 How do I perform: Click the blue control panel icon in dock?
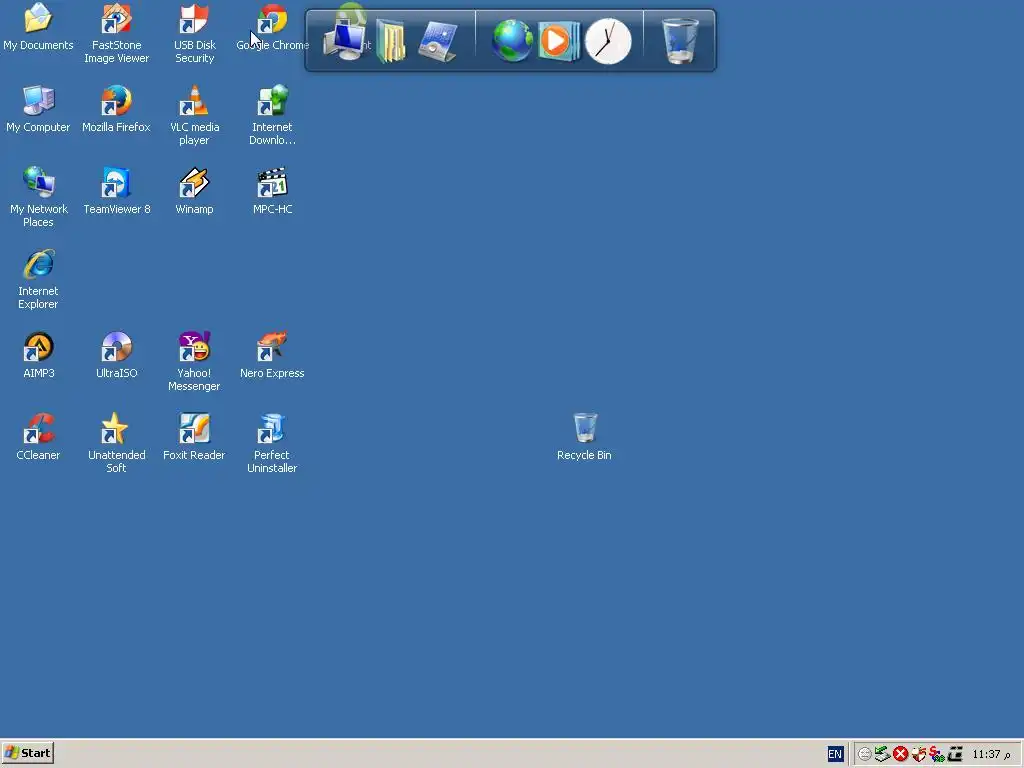(438, 41)
